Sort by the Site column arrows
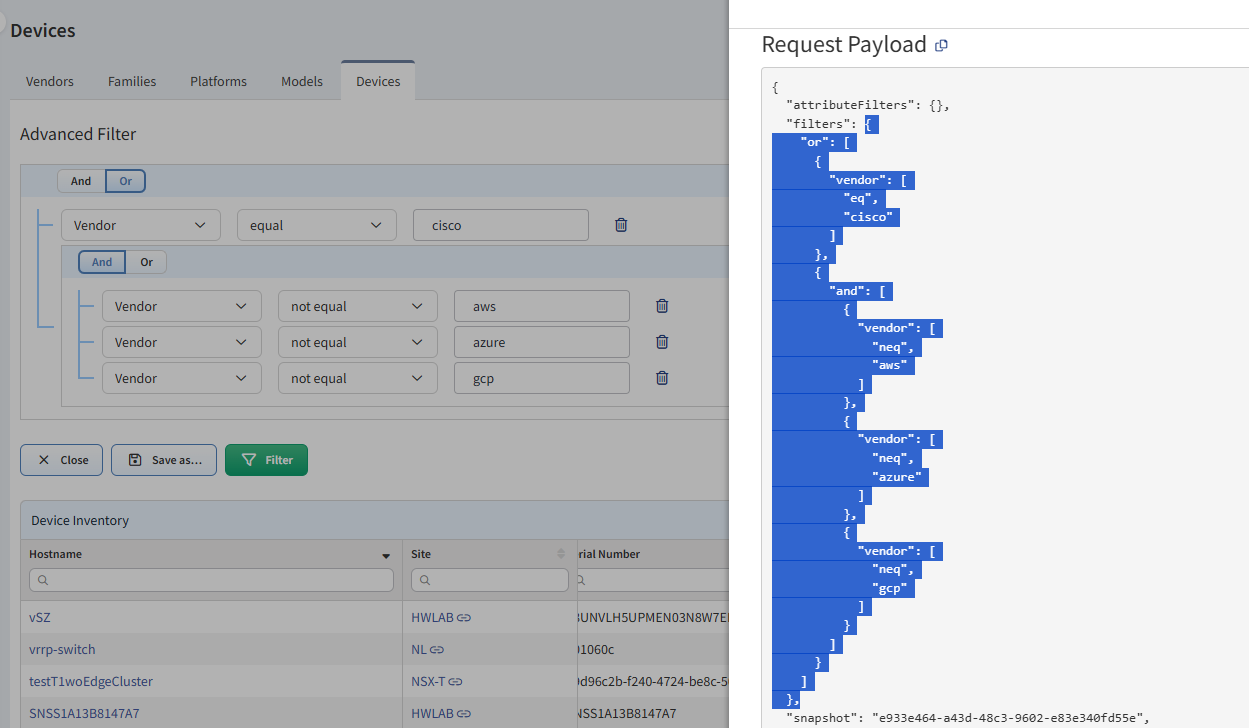 [x=561, y=554]
